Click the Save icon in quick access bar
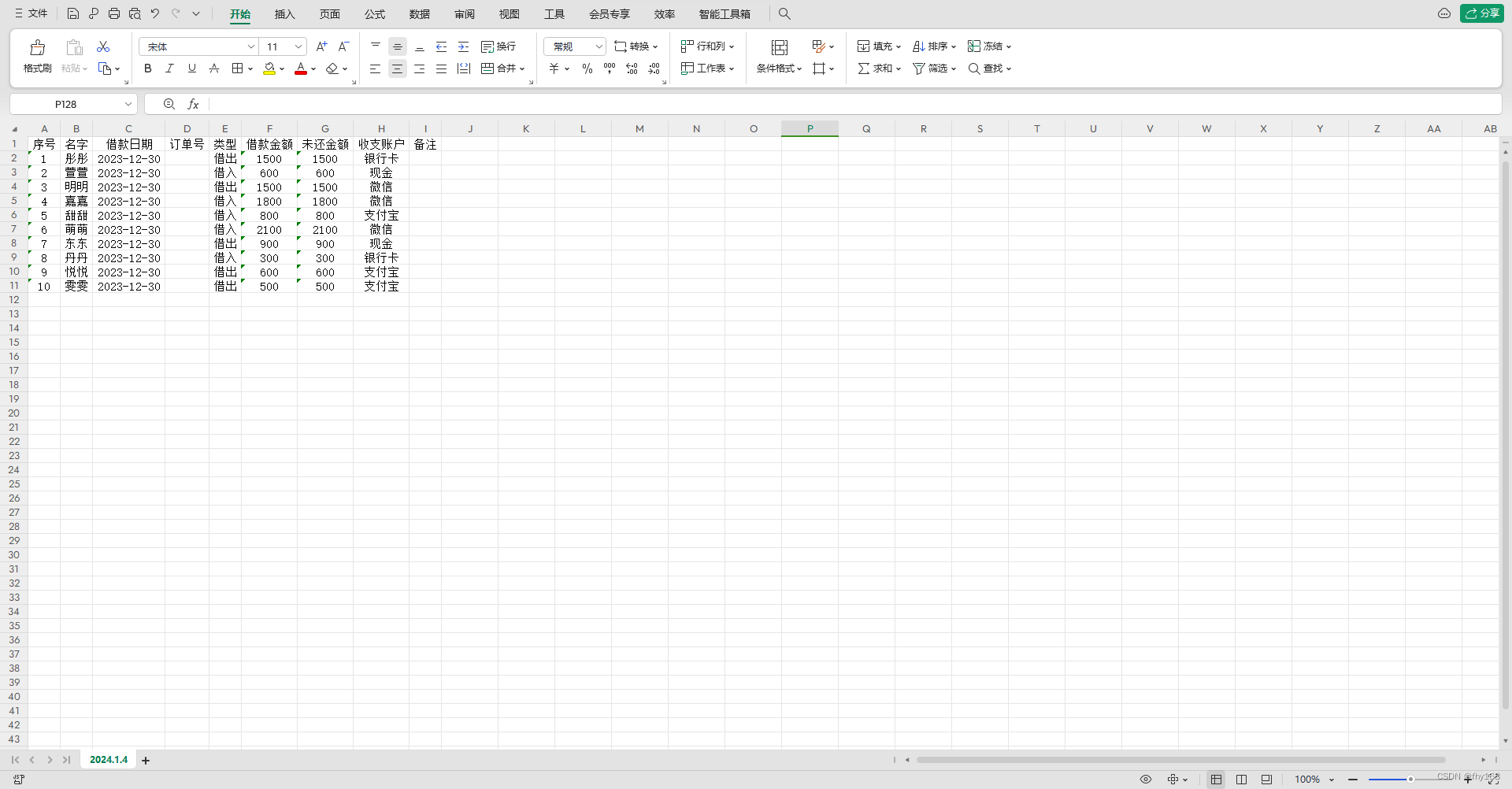Screen dimensions: 1512x789 click(x=72, y=13)
